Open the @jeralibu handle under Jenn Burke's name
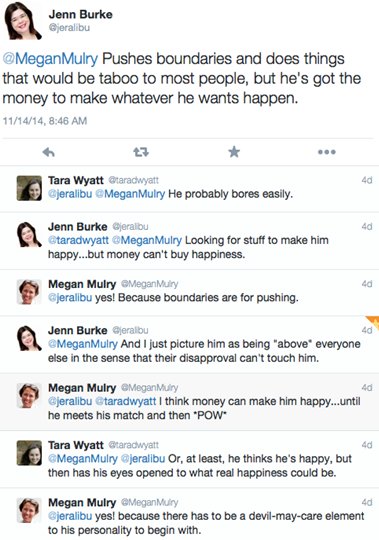 pyautogui.click(x=69, y=28)
